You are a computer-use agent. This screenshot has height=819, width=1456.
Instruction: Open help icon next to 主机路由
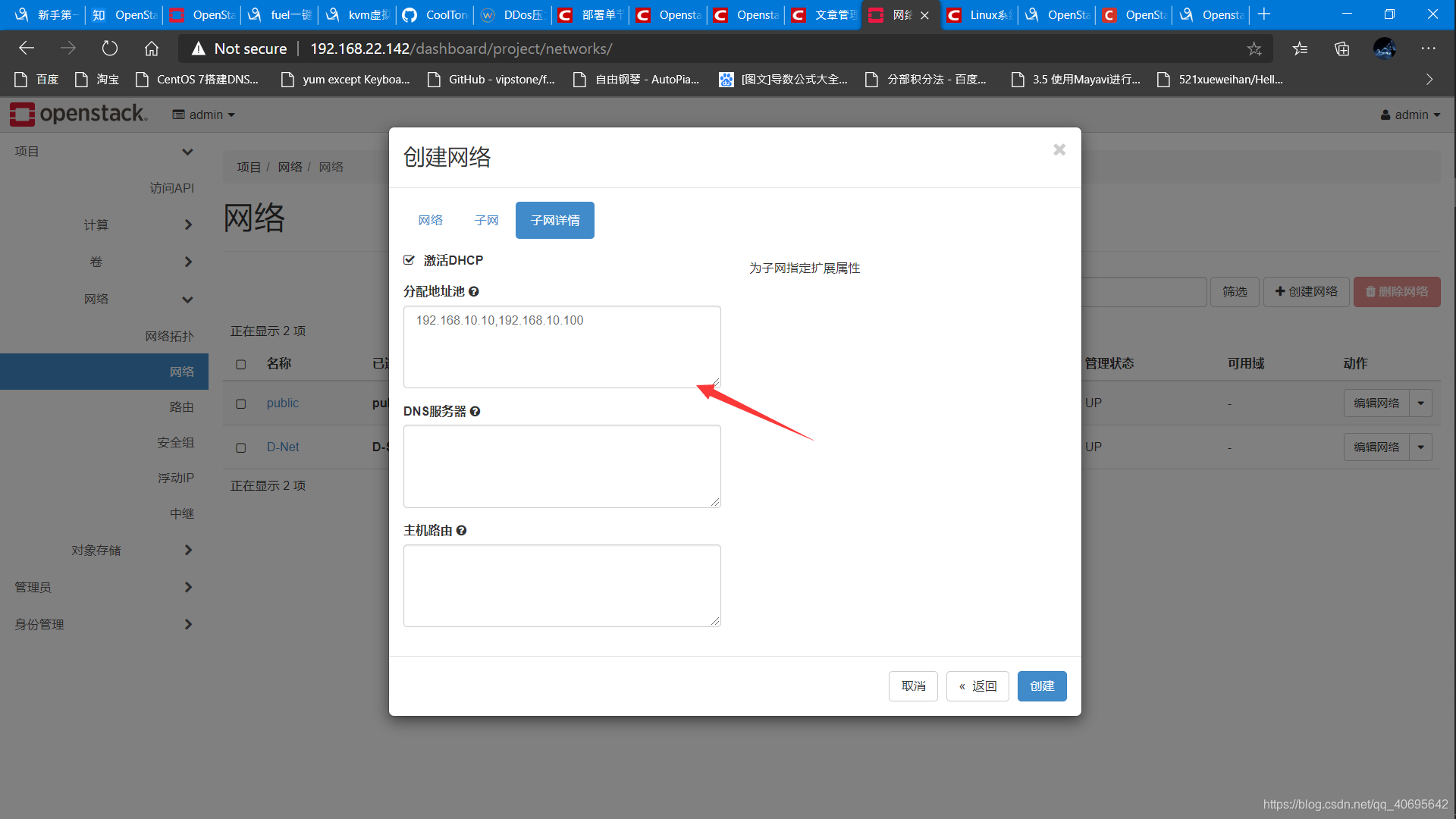tap(462, 530)
